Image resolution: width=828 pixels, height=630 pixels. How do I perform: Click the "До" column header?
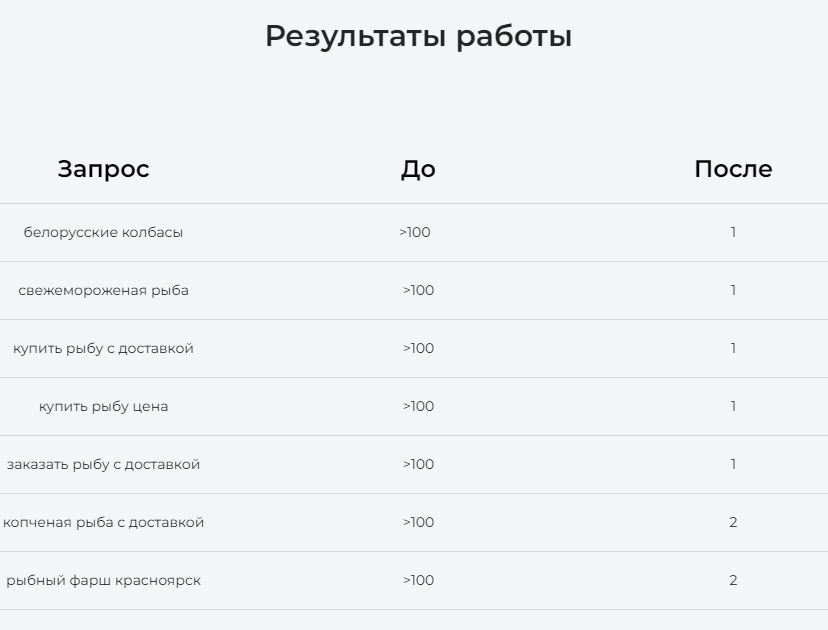[418, 169]
